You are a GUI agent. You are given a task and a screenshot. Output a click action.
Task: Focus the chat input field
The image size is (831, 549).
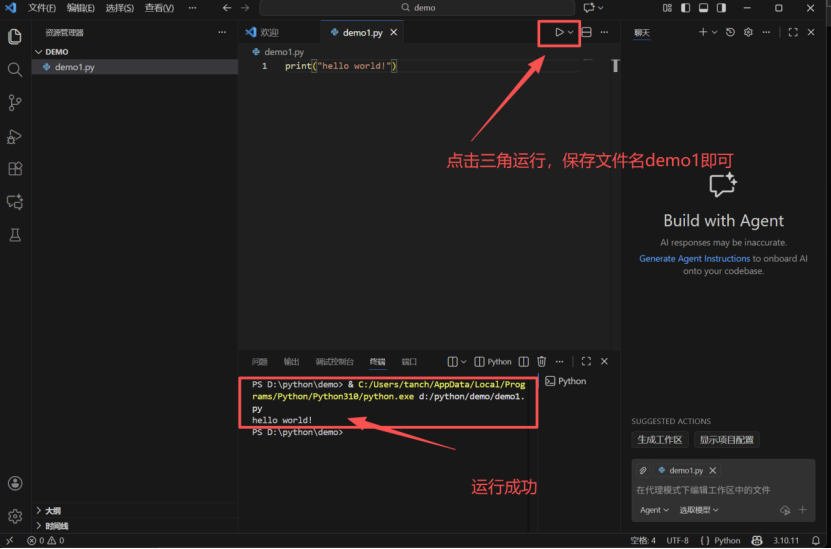point(723,490)
